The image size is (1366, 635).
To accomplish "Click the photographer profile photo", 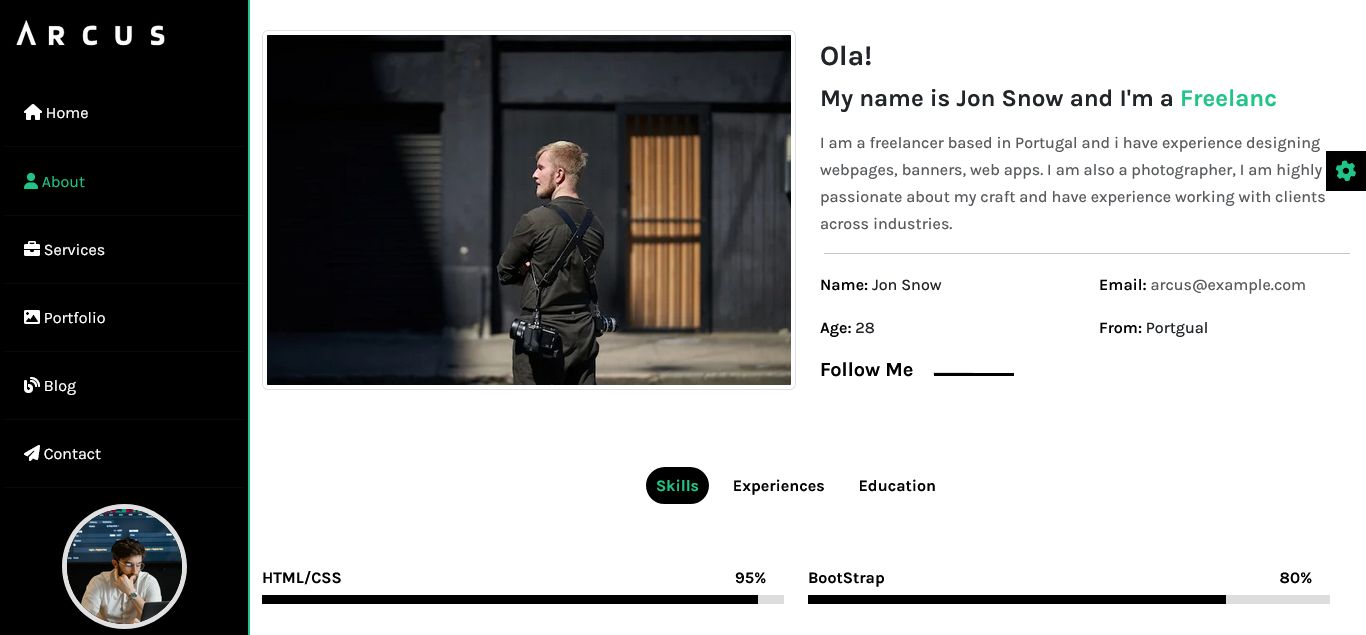I will (x=529, y=210).
